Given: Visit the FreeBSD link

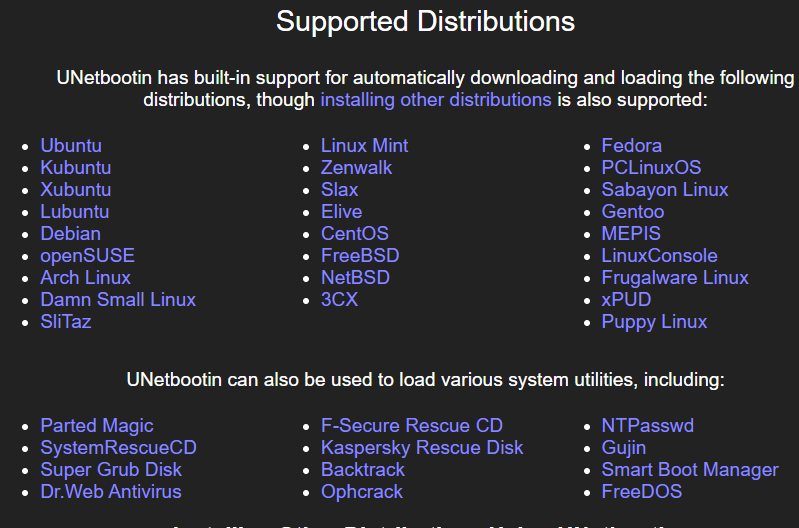Looking at the screenshot, I should pyautogui.click(x=360, y=256).
